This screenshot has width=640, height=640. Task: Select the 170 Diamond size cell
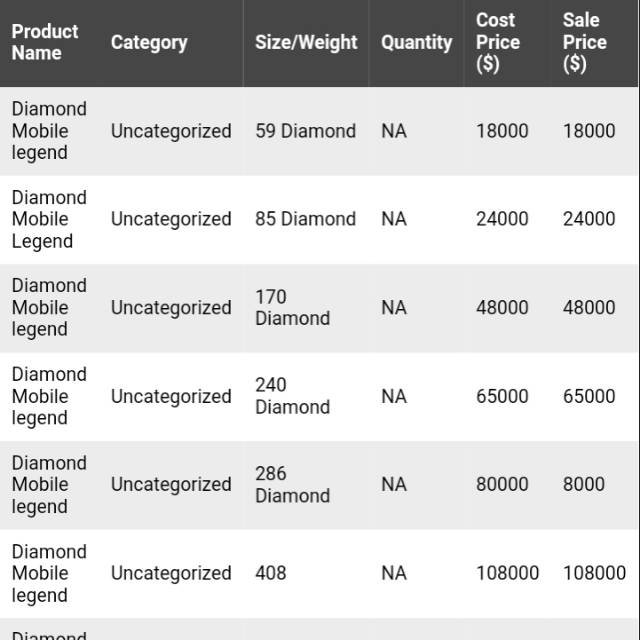click(292, 307)
